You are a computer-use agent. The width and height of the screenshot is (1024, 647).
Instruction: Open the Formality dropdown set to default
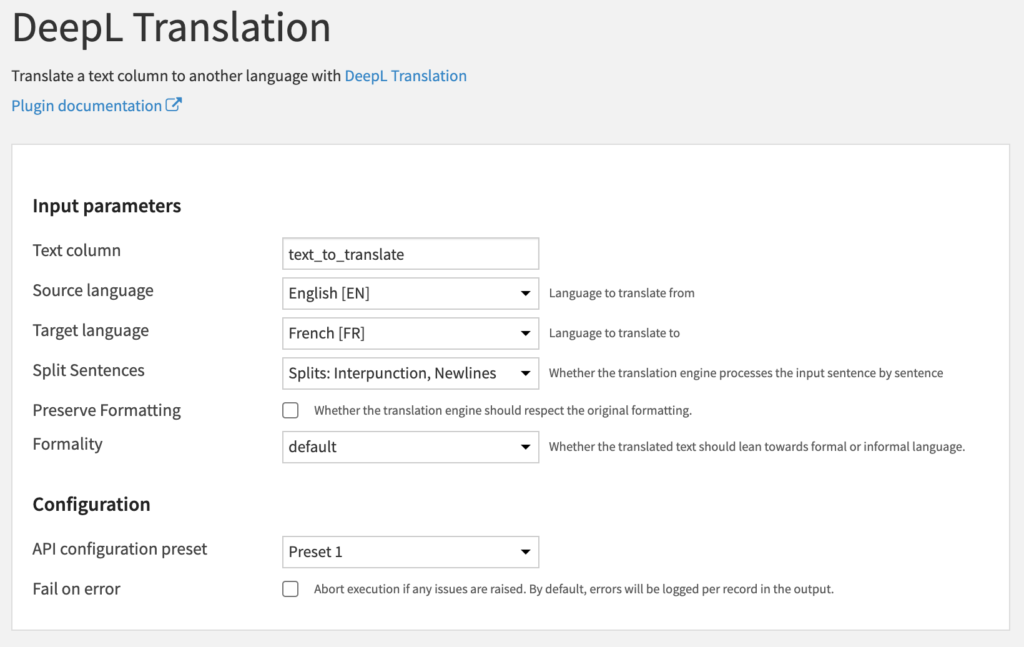[410, 447]
